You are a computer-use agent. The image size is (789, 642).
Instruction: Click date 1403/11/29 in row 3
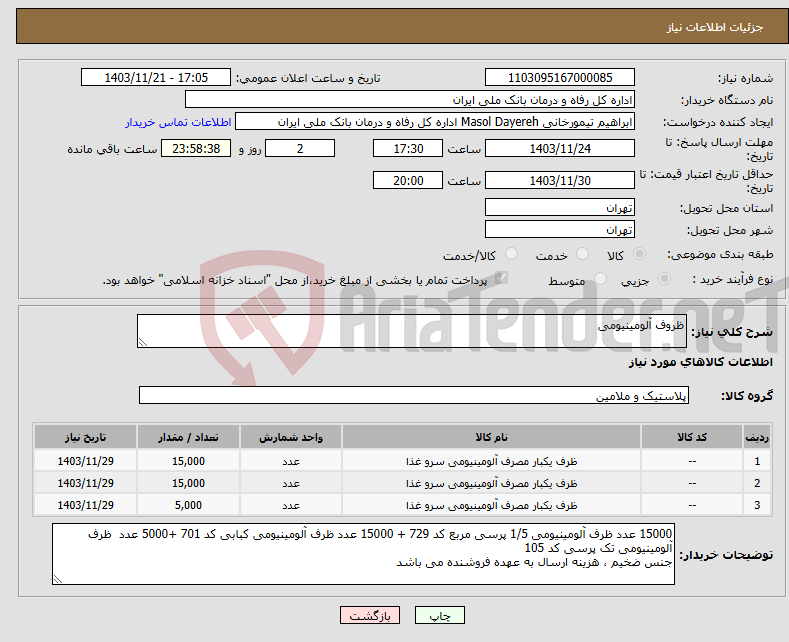pyautogui.click(x=86, y=505)
